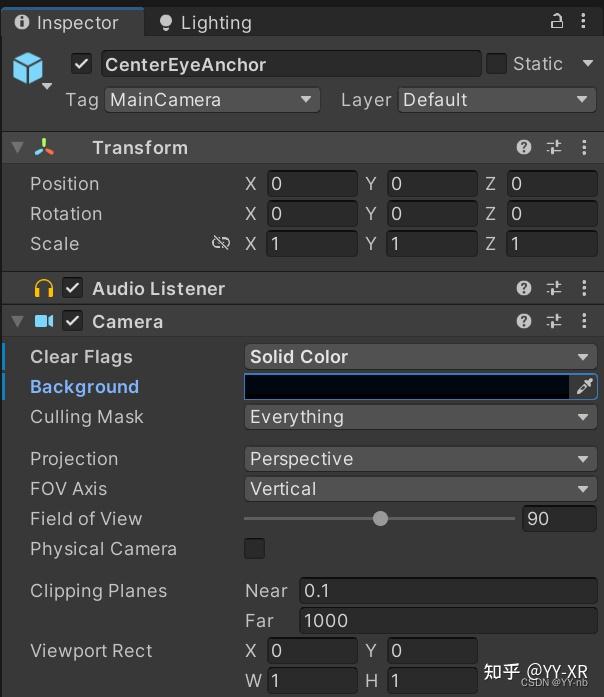Collapse the Transform component foldout arrow

click(17, 148)
